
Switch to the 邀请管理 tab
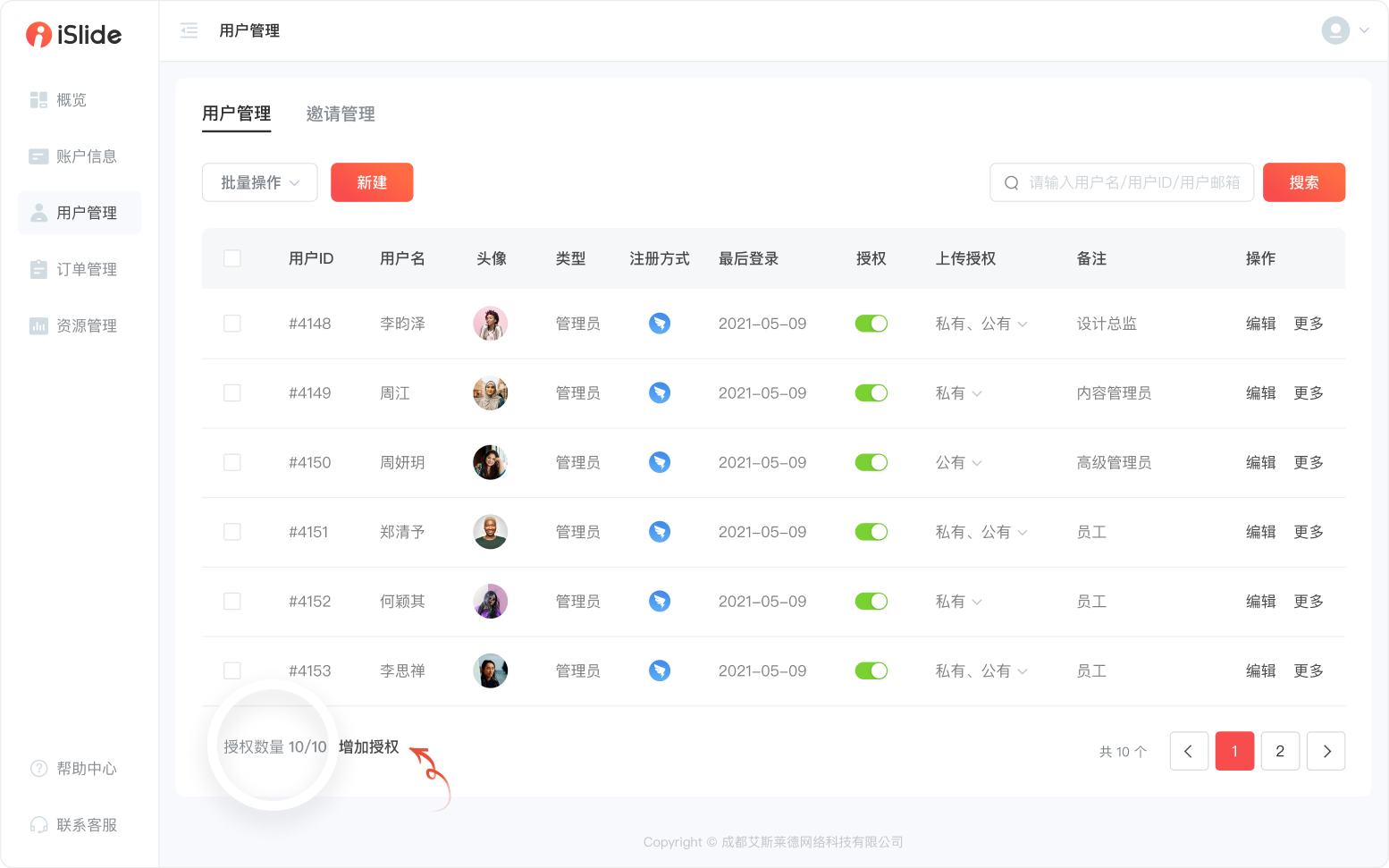point(341,114)
